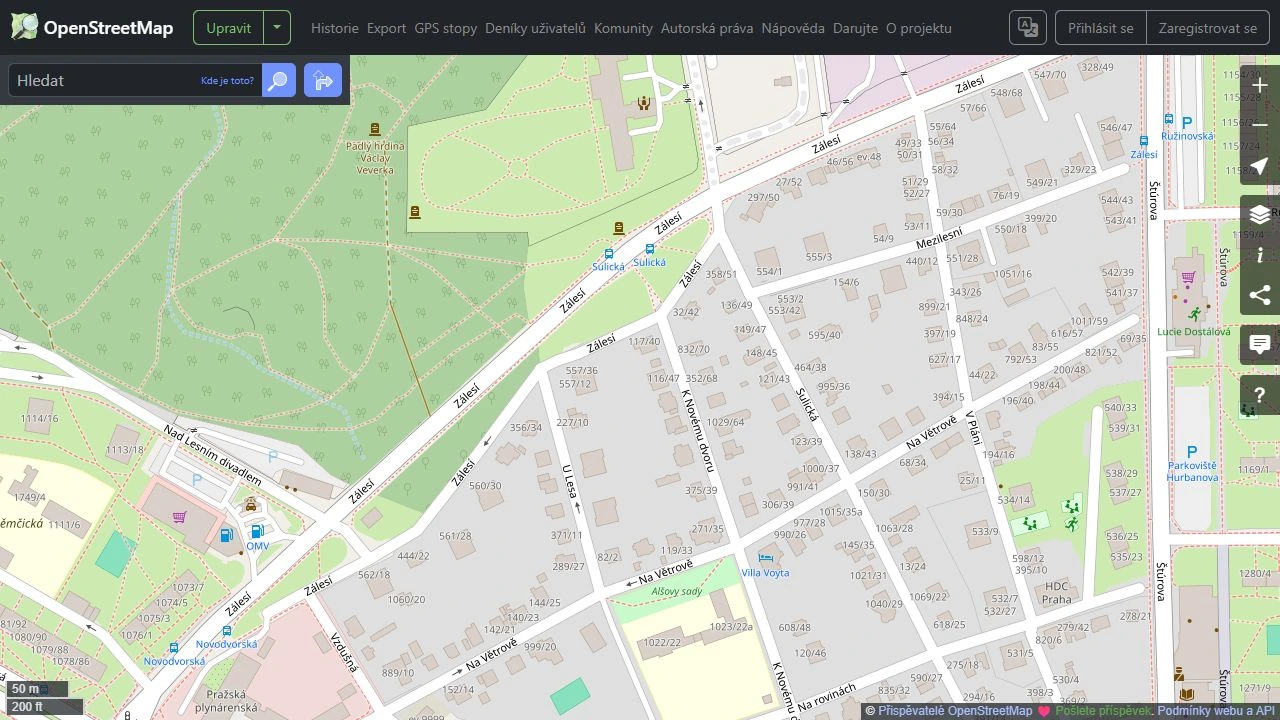Image resolution: width=1280 pixels, height=720 pixels.
Task: Expand the Upravit dropdown arrow
Action: [277, 28]
